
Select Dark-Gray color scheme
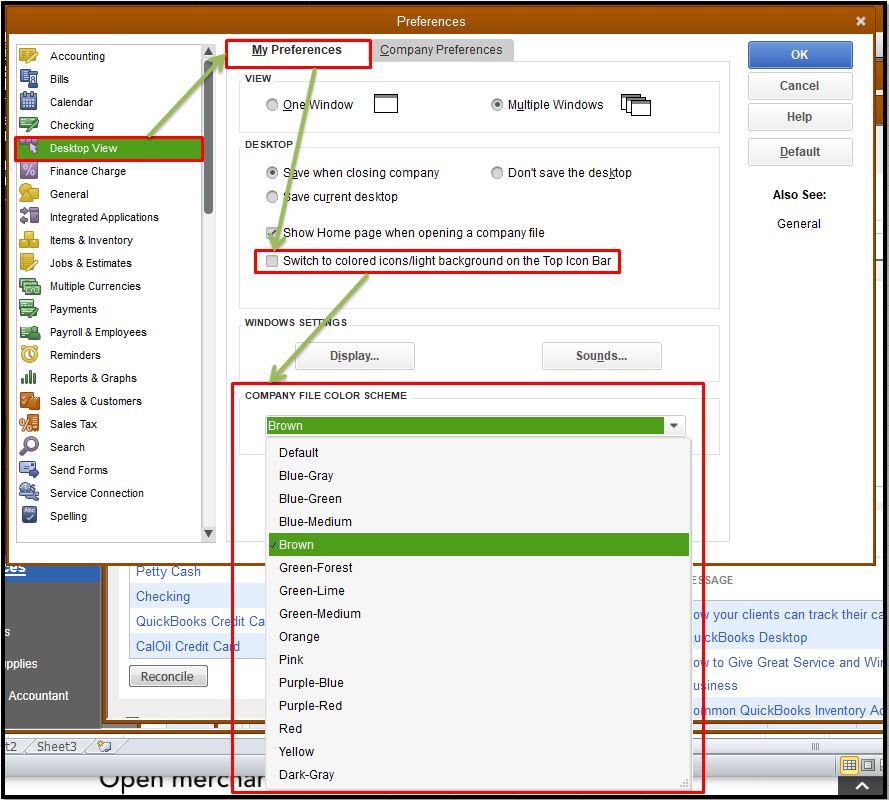(x=479, y=774)
